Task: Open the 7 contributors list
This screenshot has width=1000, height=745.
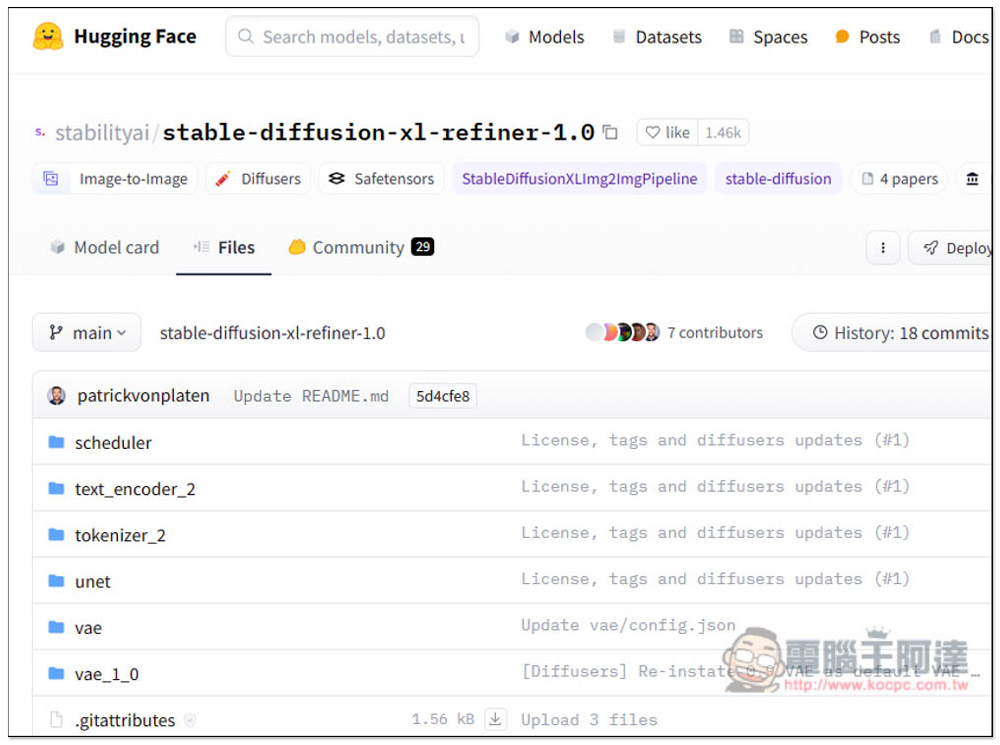Action: (x=715, y=332)
